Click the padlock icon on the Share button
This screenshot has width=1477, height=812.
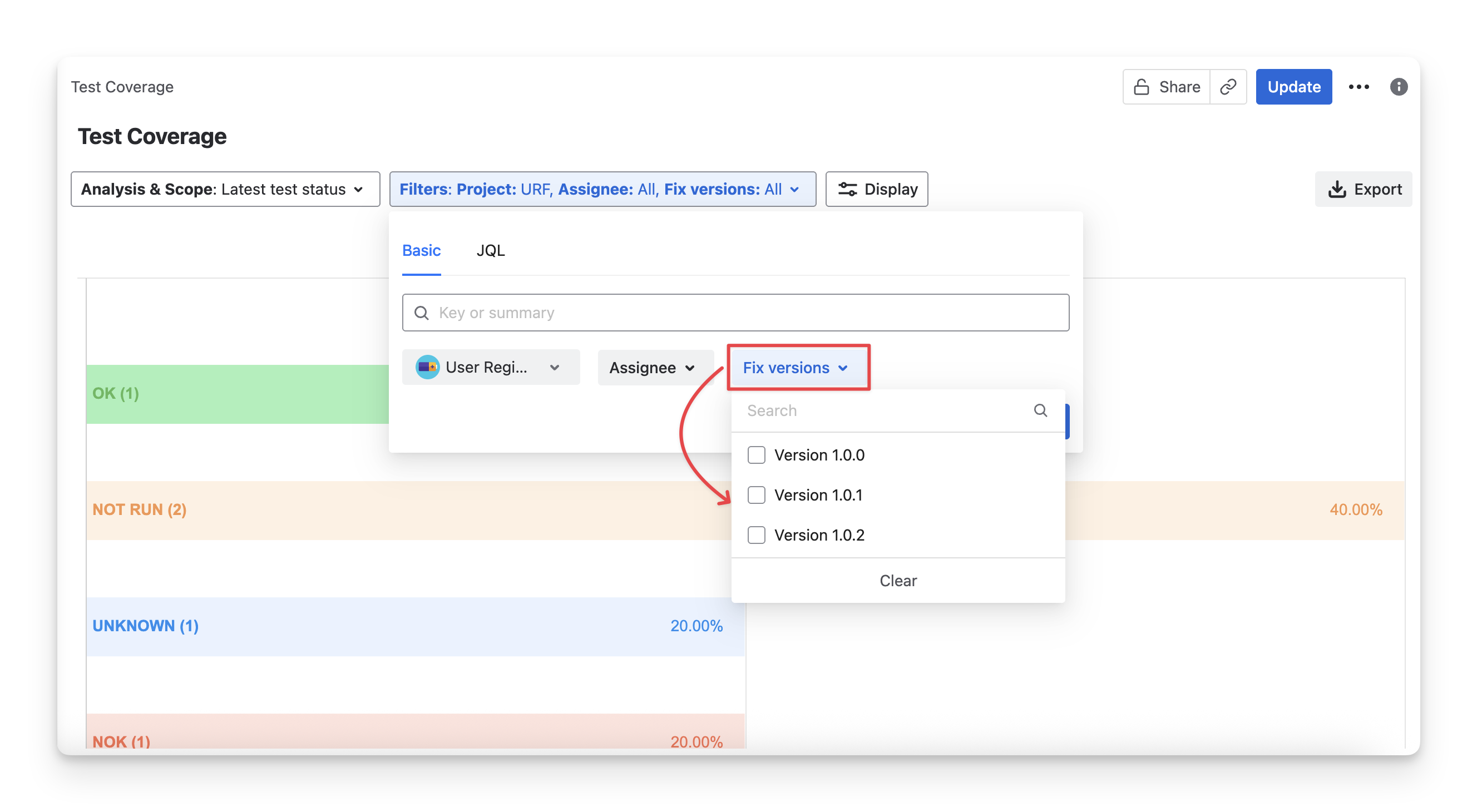[x=1141, y=87]
